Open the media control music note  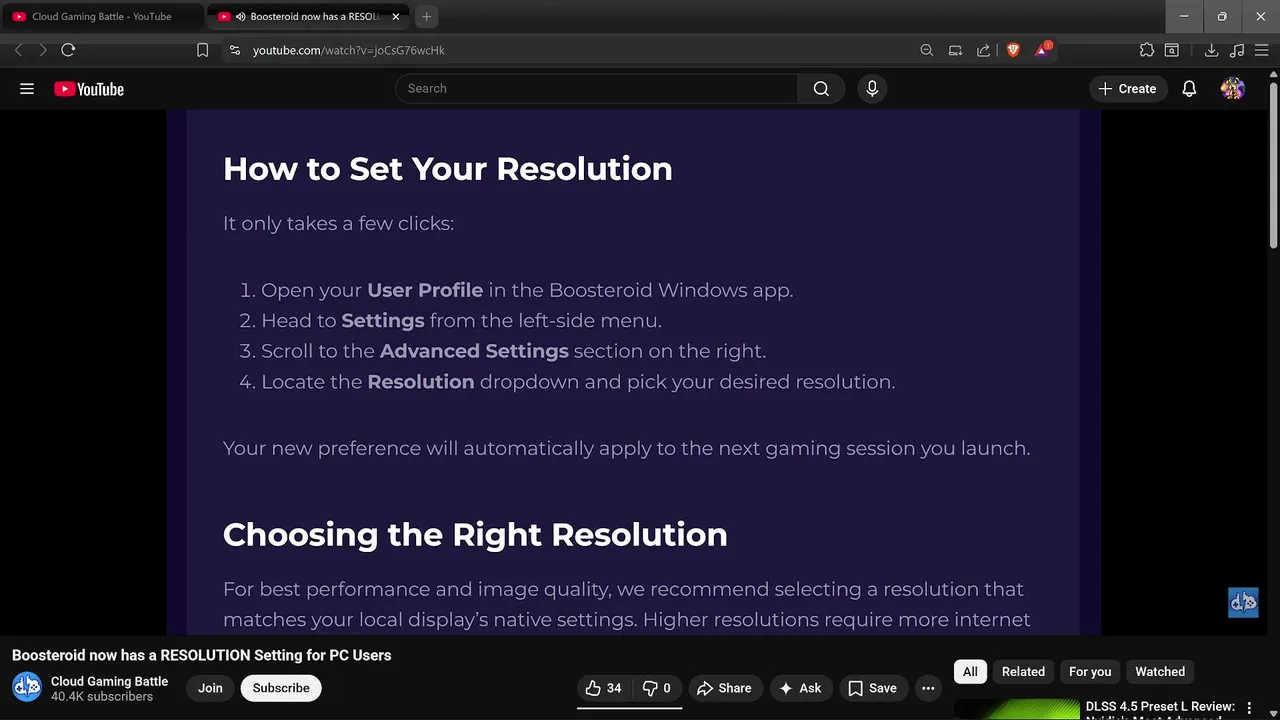click(x=1237, y=50)
